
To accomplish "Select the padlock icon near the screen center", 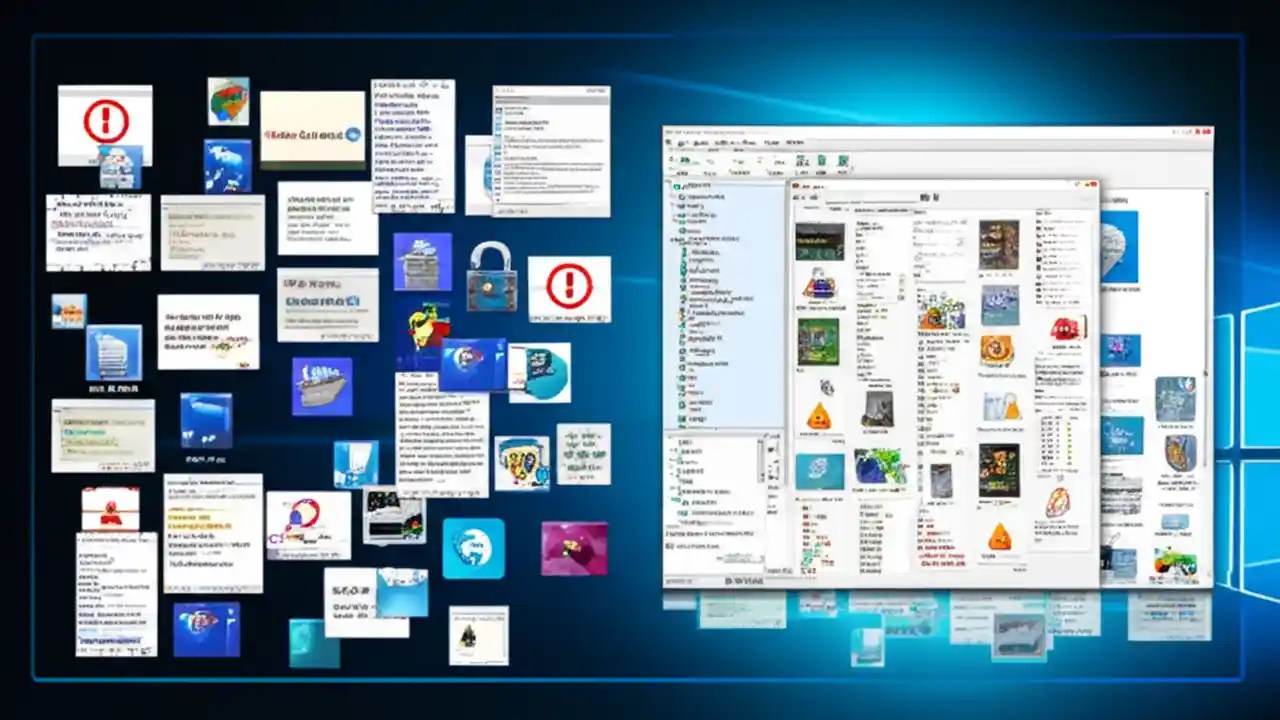I will click(x=491, y=283).
